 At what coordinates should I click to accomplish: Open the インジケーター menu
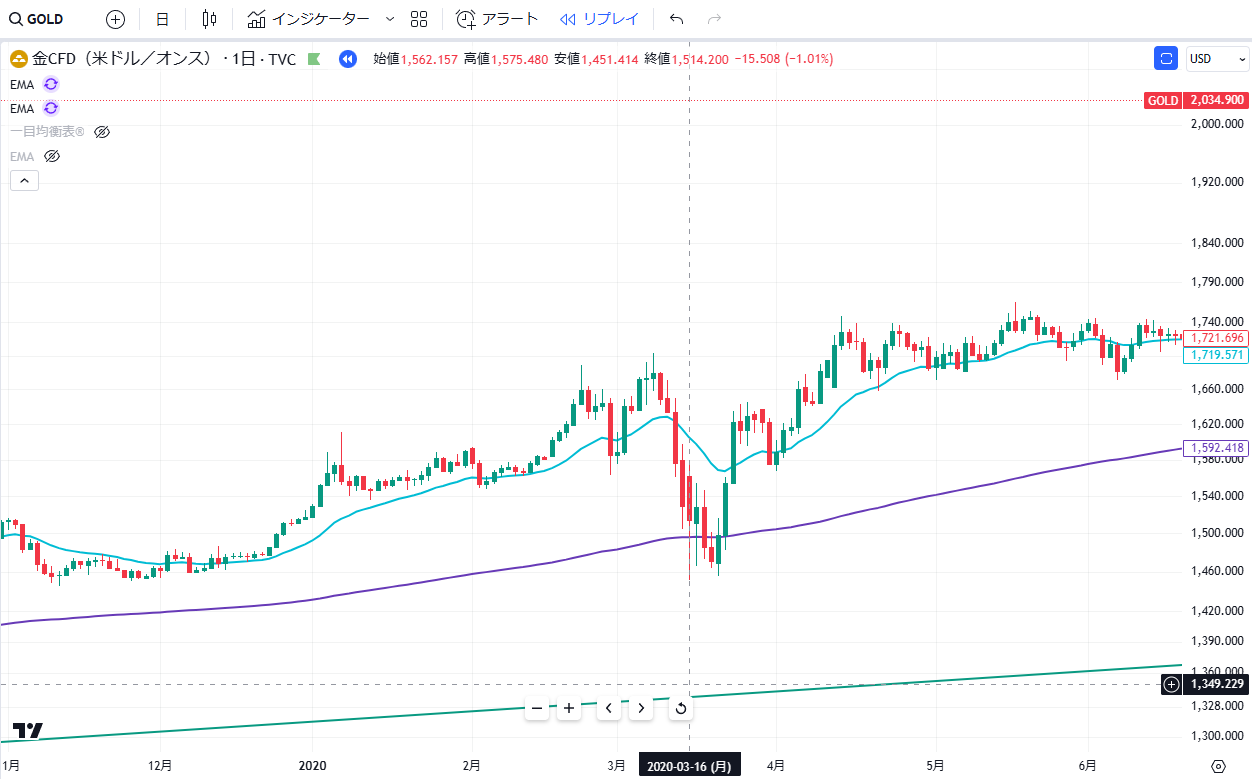[x=308, y=19]
